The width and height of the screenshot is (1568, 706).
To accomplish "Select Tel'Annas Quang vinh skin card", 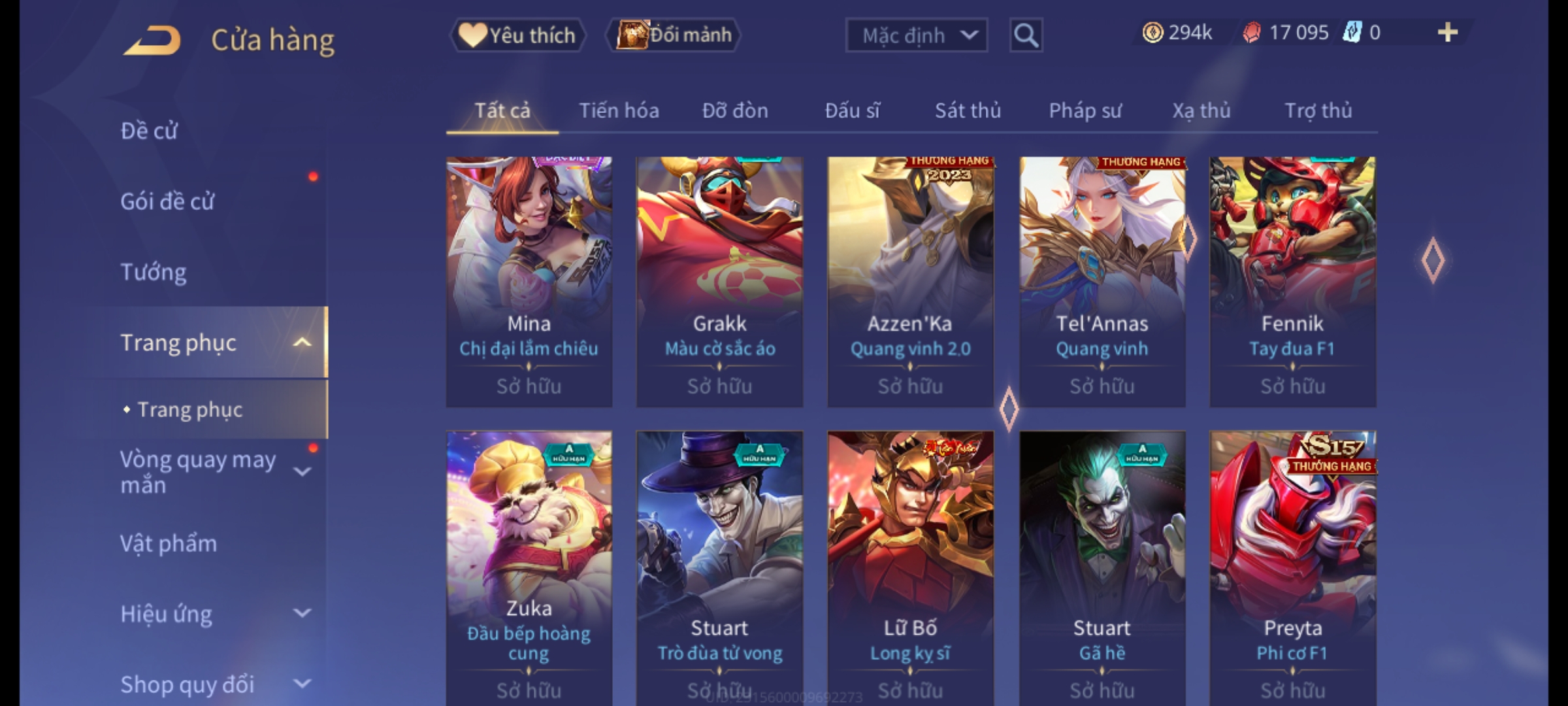I will point(1102,282).
